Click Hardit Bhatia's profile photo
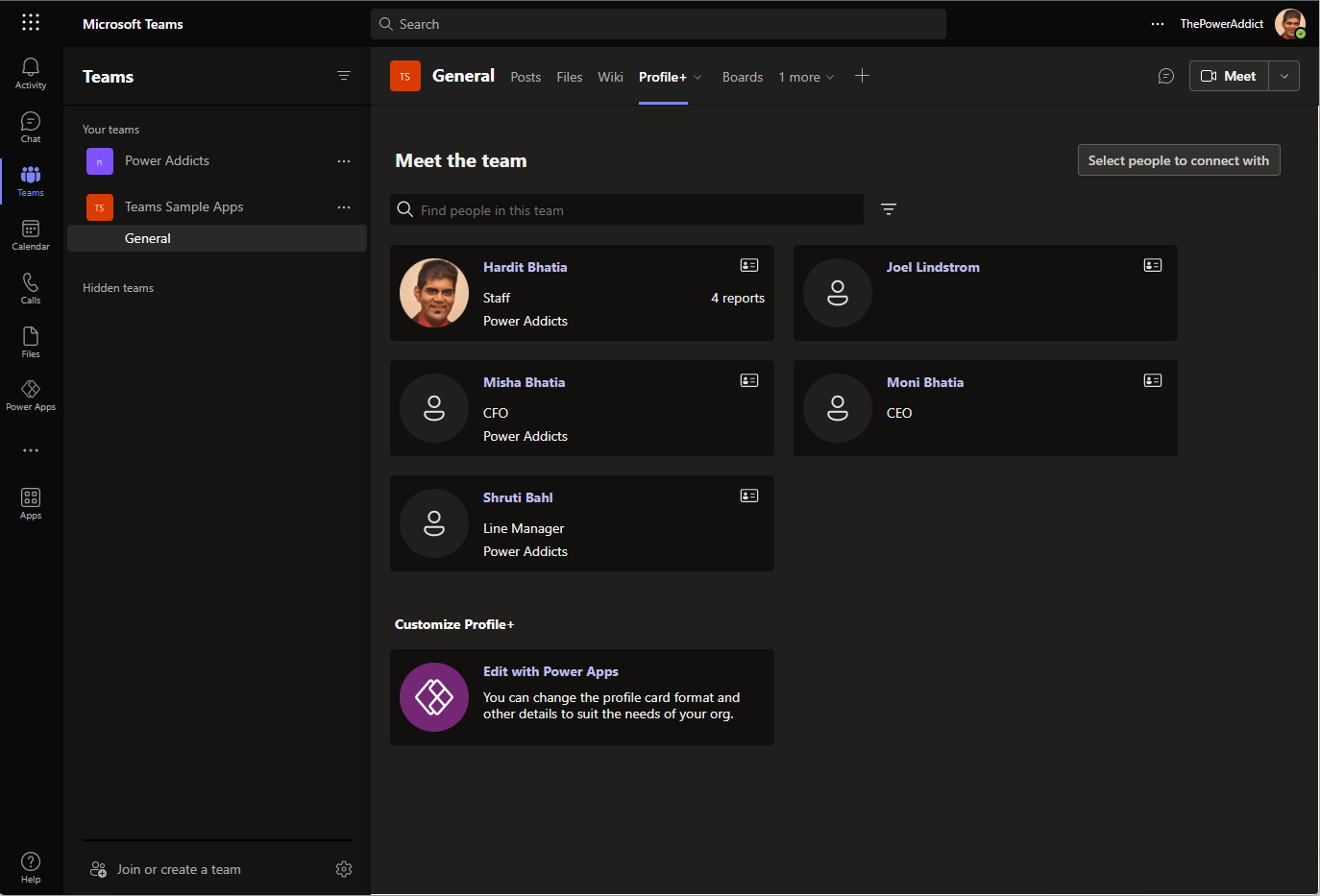 click(x=434, y=293)
